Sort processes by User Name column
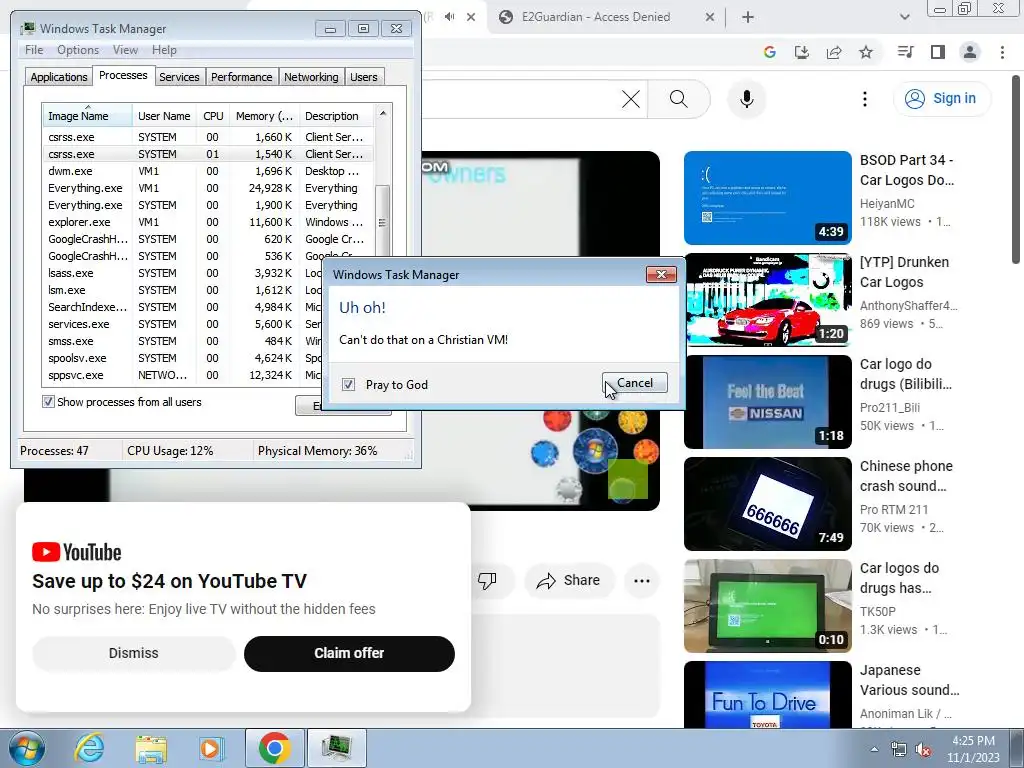The image size is (1024, 768). point(165,116)
